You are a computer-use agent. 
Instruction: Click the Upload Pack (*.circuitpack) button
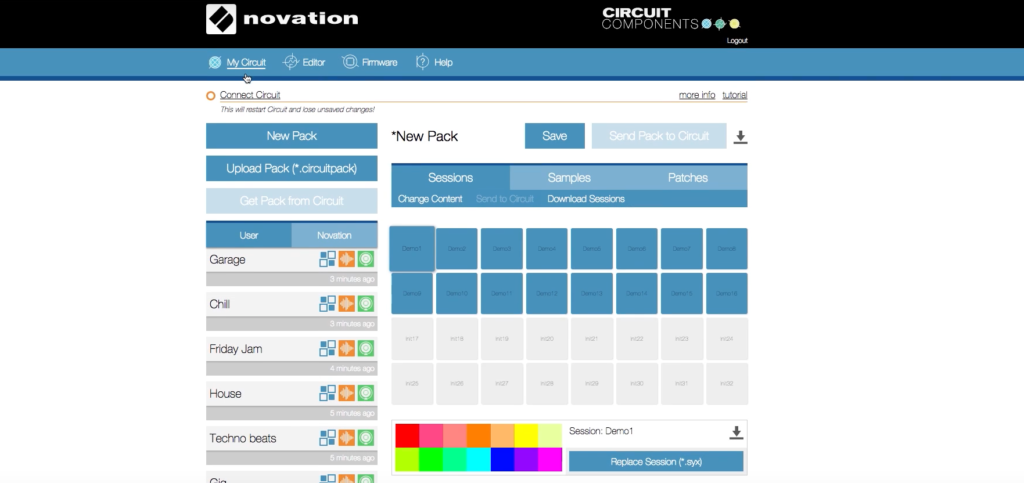pos(292,168)
